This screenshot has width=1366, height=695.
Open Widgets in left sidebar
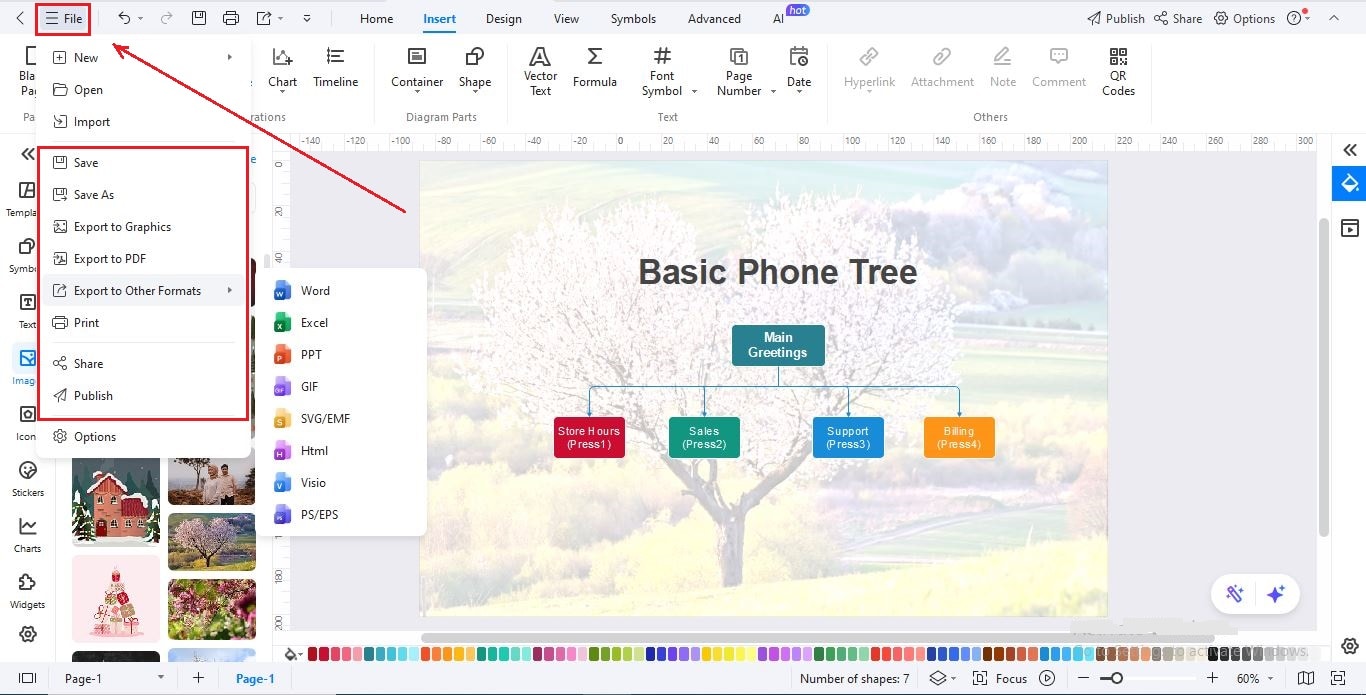click(28, 591)
